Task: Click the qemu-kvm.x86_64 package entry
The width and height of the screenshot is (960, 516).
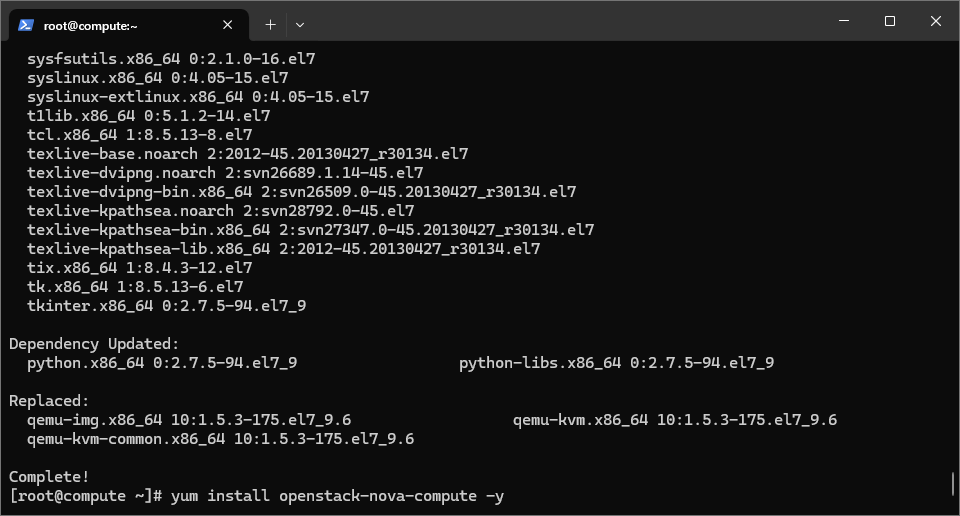Action: click(675, 420)
